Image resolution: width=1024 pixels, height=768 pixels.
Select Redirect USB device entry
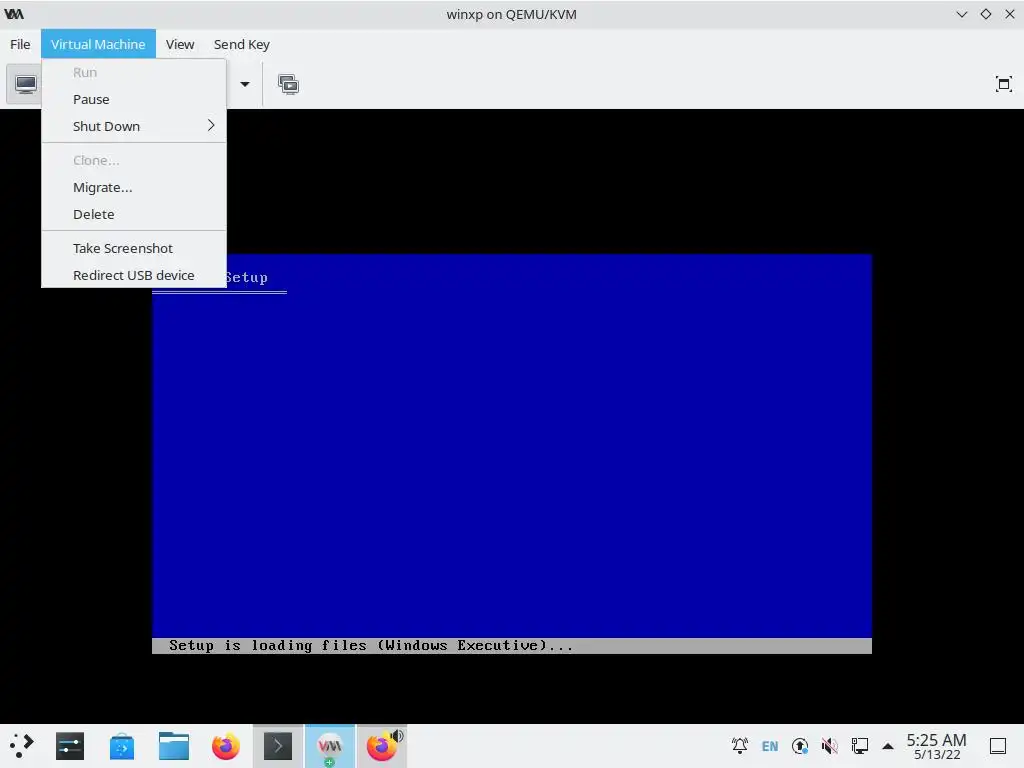pyautogui.click(x=134, y=275)
